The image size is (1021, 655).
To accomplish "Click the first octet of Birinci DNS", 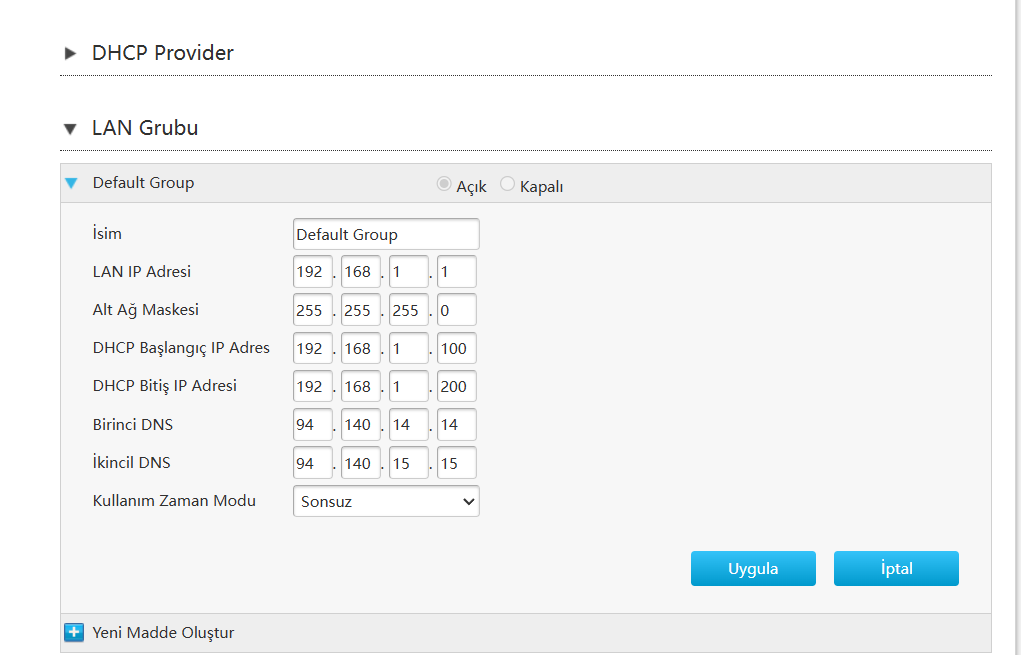I will click(312, 424).
